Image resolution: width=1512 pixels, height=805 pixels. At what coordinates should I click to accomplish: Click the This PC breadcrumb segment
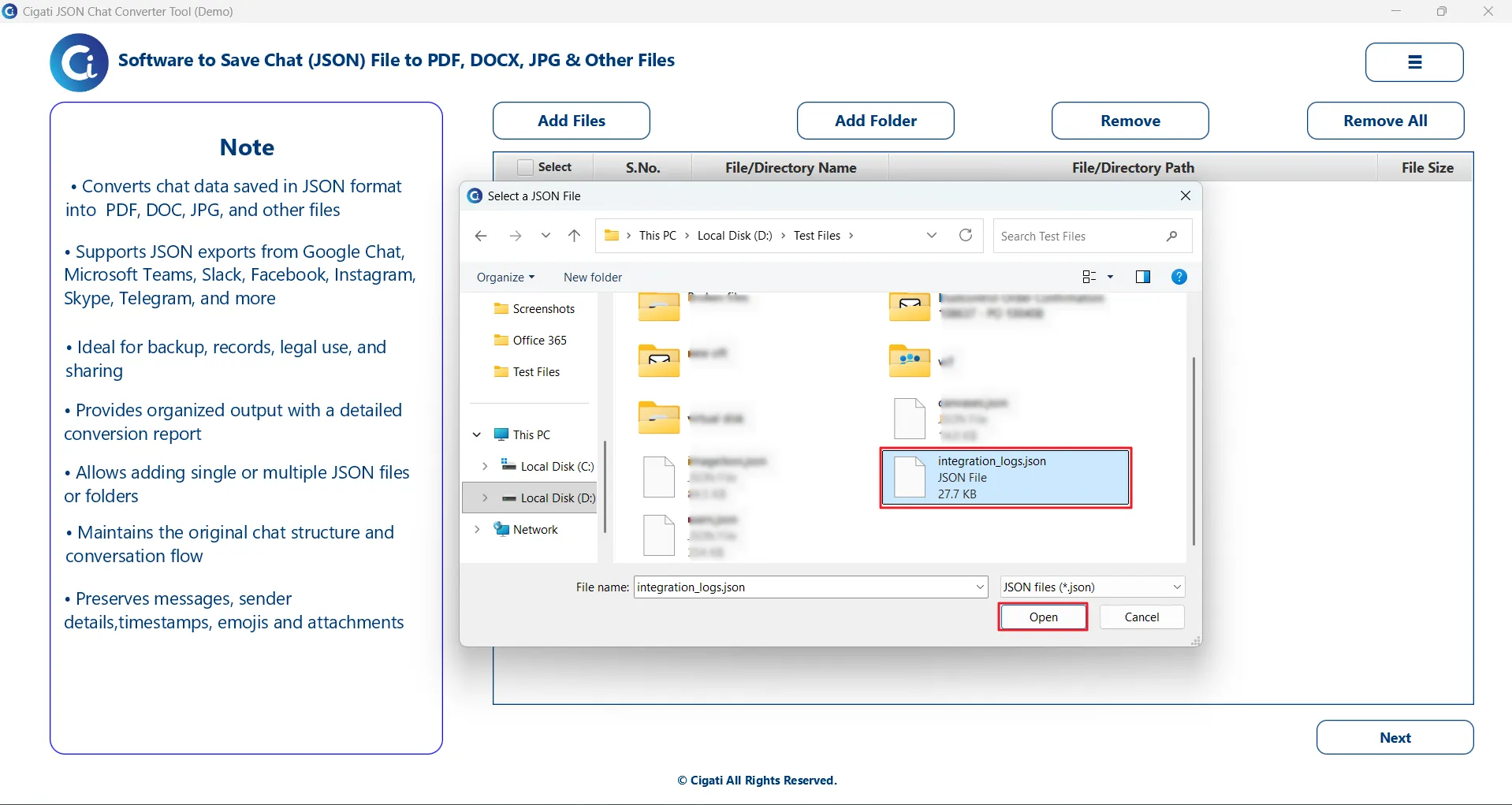tap(657, 236)
